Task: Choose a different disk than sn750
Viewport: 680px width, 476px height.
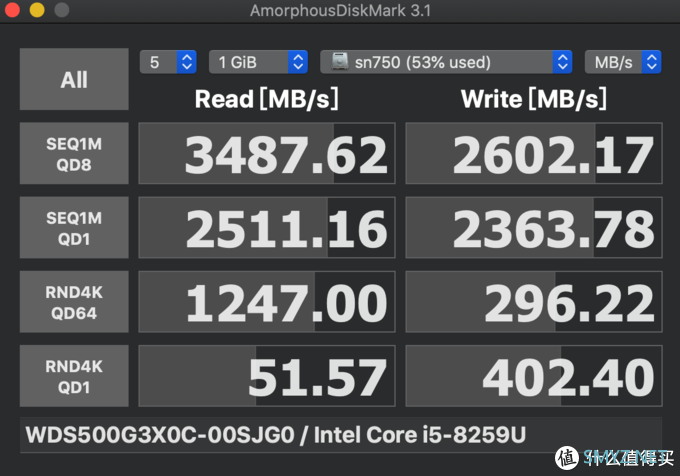Action: (x=446, y=62)
